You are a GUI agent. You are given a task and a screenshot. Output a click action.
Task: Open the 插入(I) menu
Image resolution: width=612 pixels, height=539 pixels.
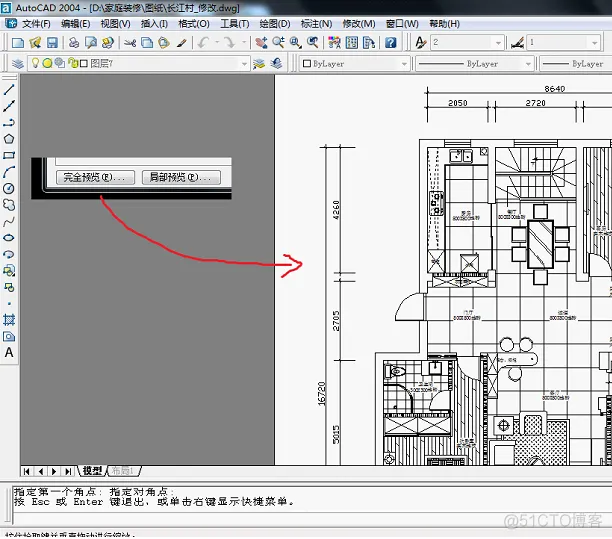[154, 24]
